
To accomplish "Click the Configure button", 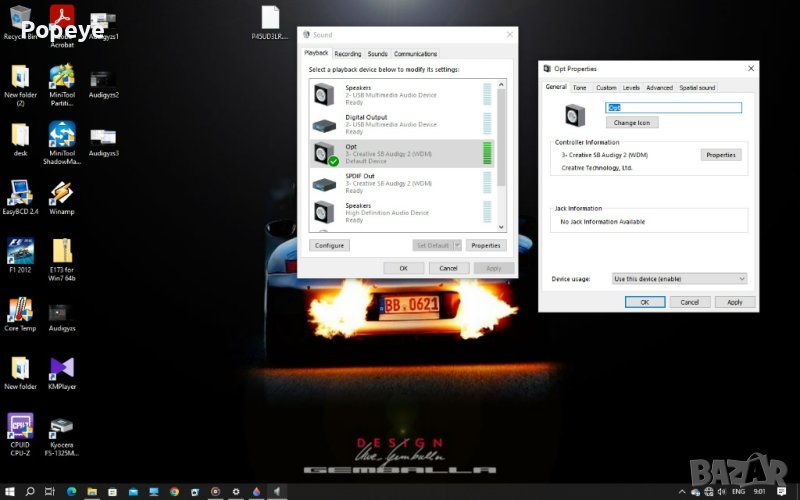I will click(x=329, y=245).
